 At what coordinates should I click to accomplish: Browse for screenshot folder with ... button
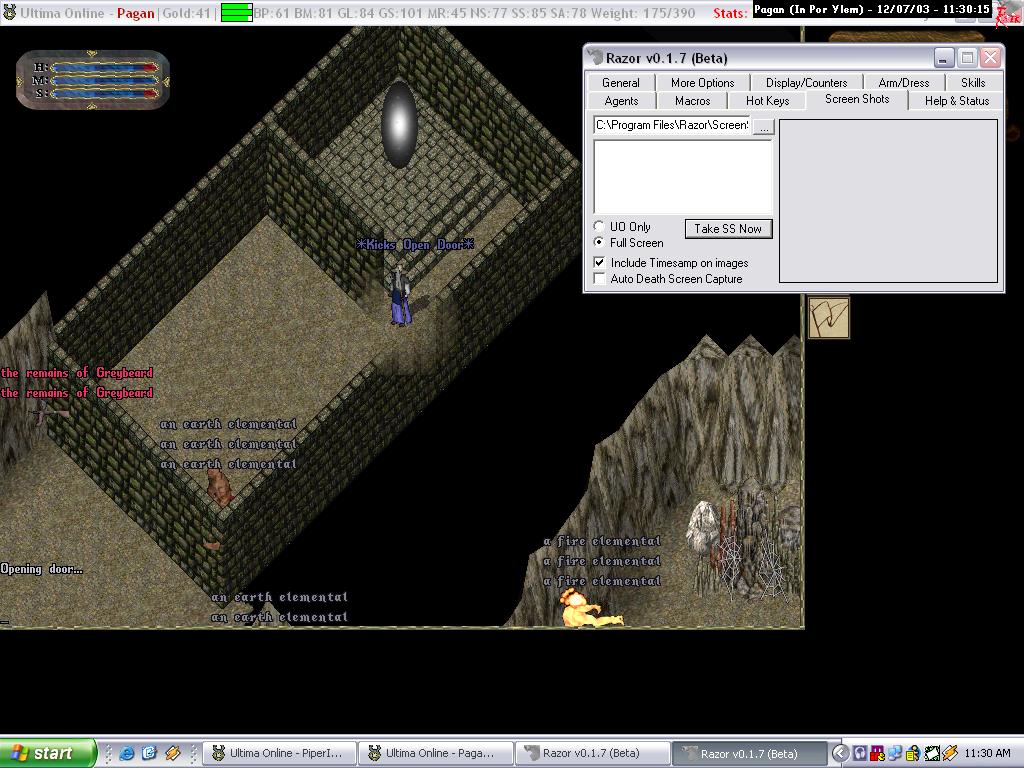click(763, 126)
